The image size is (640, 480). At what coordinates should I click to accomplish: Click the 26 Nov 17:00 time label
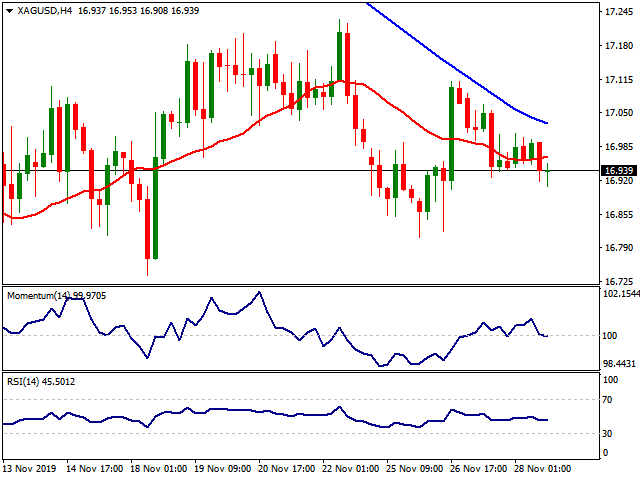pyautogui.click(x=478, y=469)
